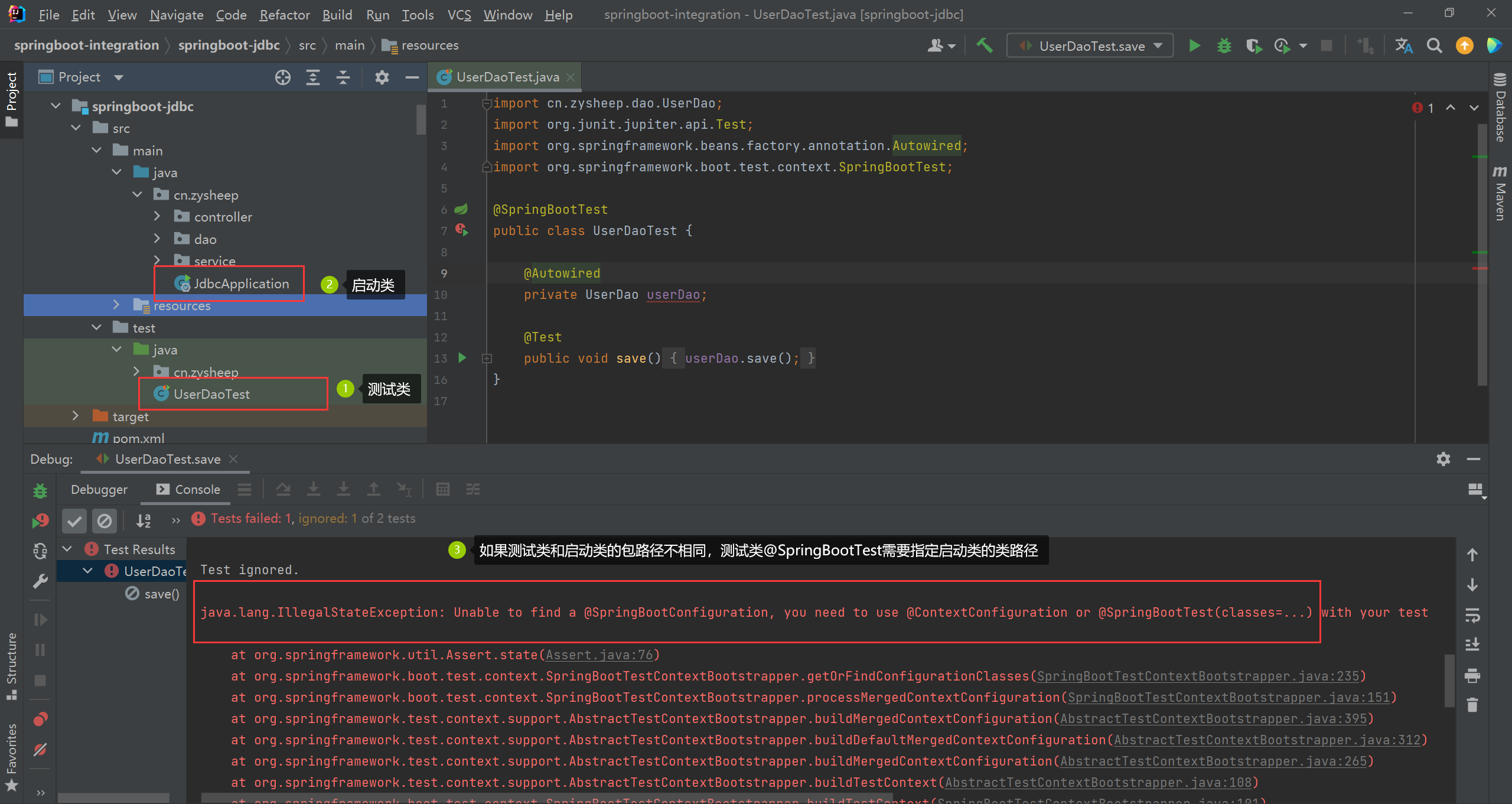The width and height of the screenshot is (1512, 804).
Task: Click the Print icon beside the console
Action: coord(1472,675)
